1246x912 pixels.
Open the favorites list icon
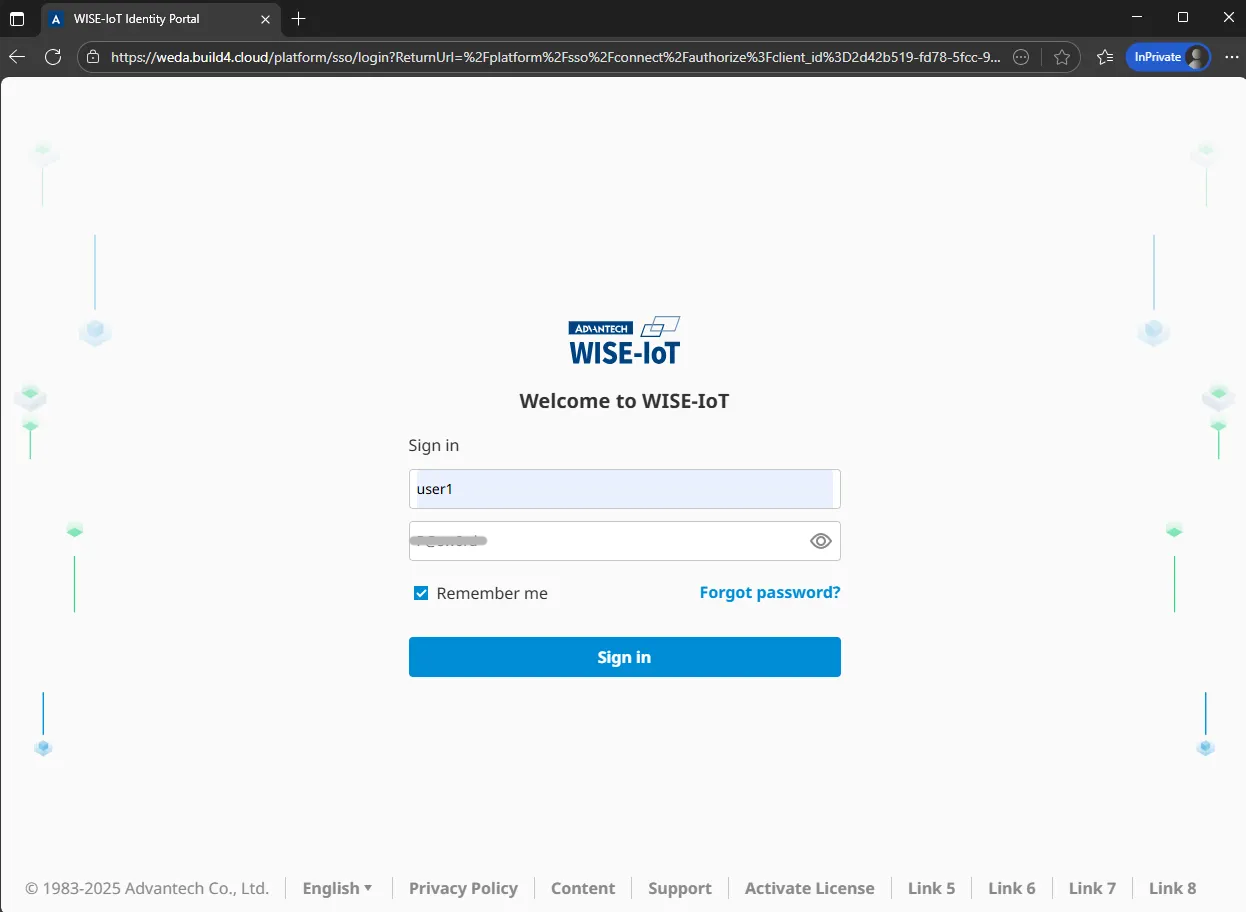coord(1104,57)
